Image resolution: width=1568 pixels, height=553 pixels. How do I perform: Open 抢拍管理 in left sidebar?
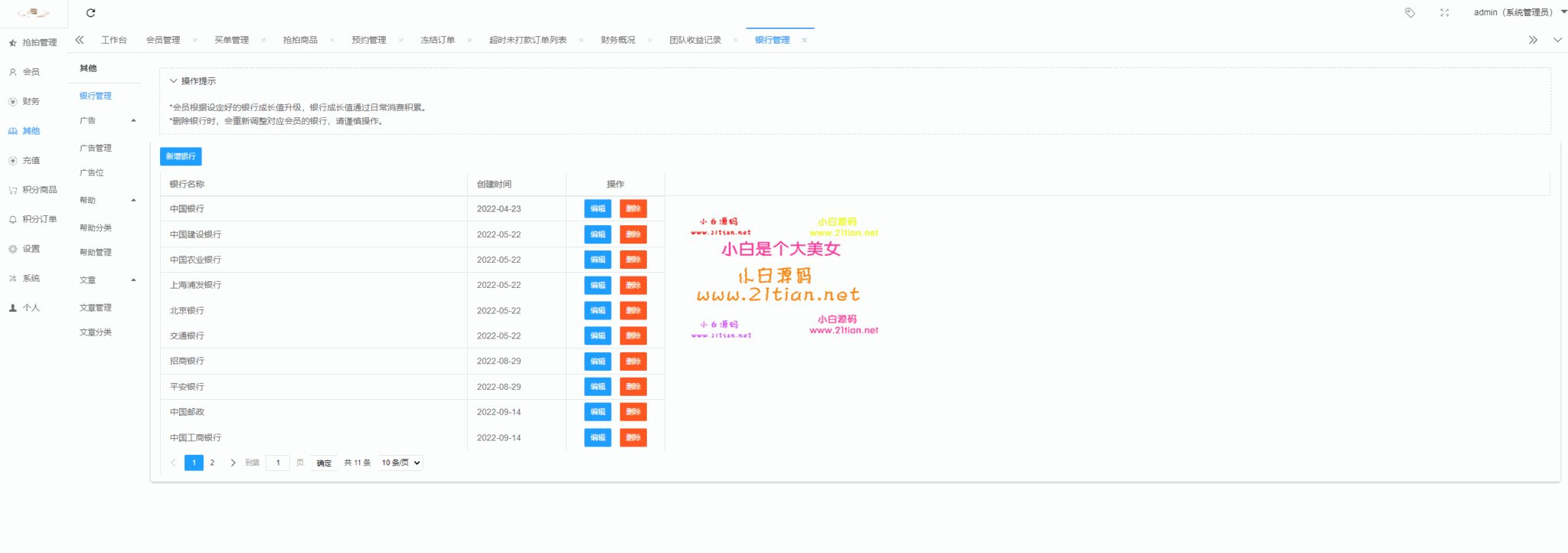click(x=33, y=42)
